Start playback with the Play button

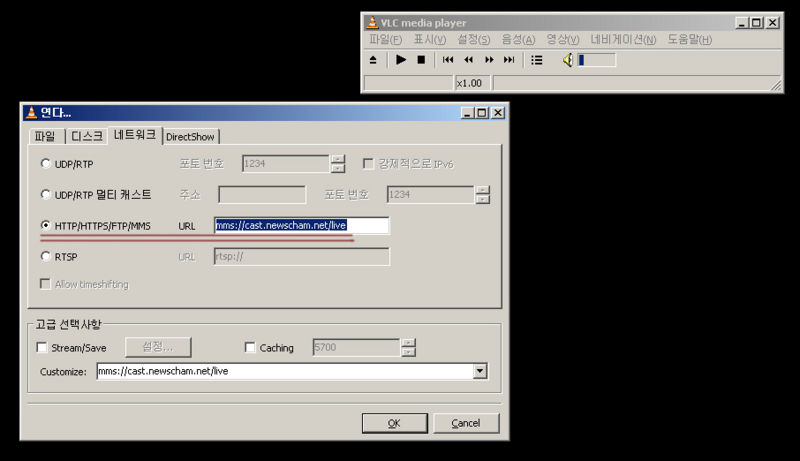[x=401, y=60]
